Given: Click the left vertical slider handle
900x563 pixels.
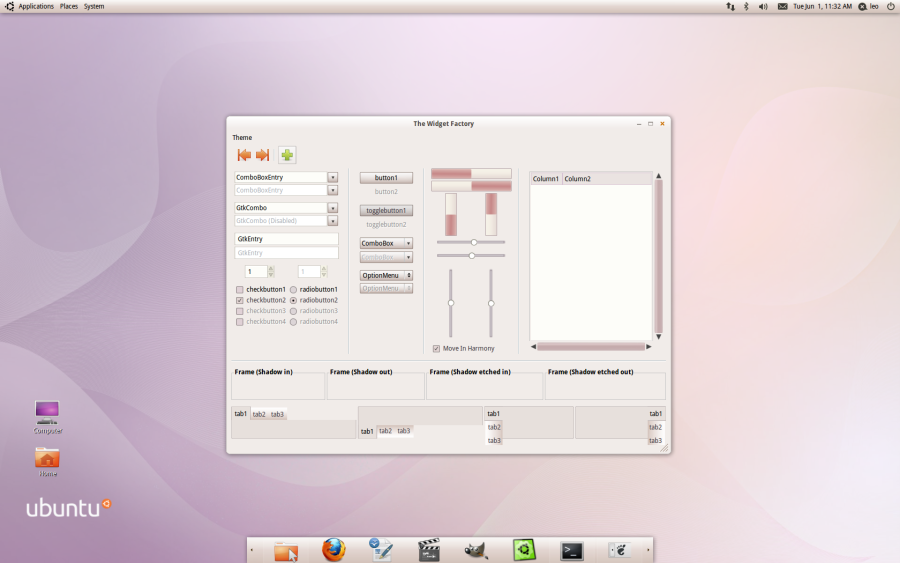Looking at the screenshot, I should click(451, 303).
